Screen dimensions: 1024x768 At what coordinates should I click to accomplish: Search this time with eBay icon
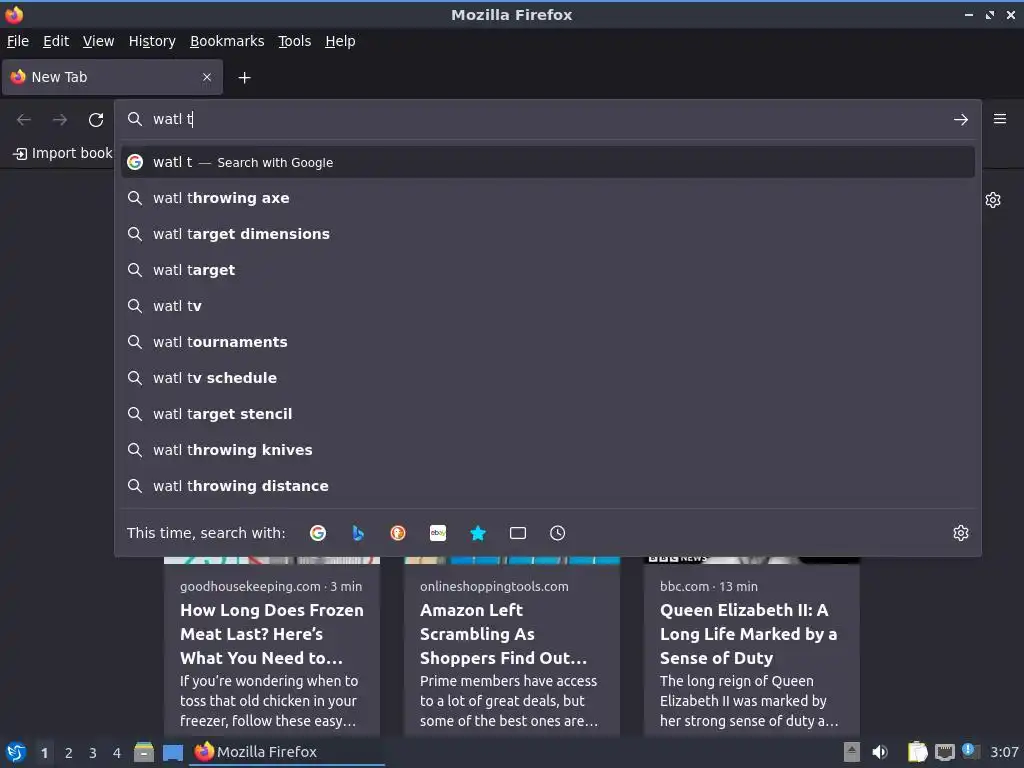[x=438, y=533]
